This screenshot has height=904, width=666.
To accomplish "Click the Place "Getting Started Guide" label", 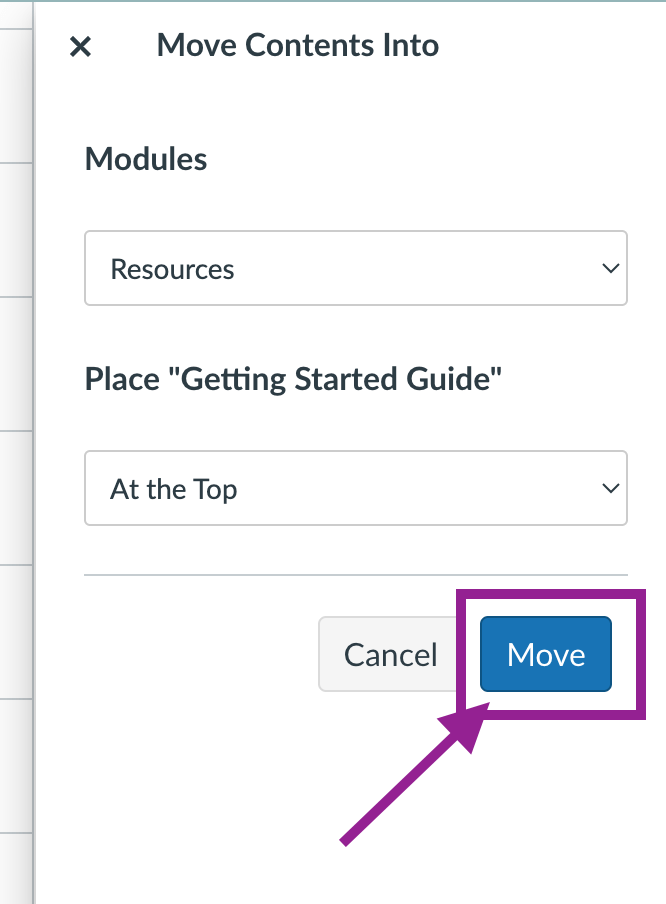I will pyautogui.click(x=293, y=379).
